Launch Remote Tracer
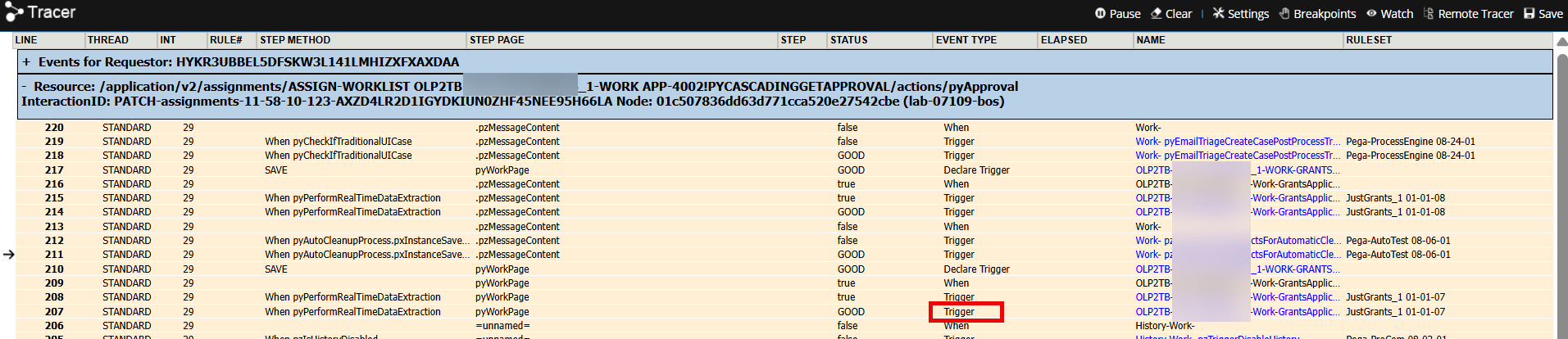 click(1468, 14)
